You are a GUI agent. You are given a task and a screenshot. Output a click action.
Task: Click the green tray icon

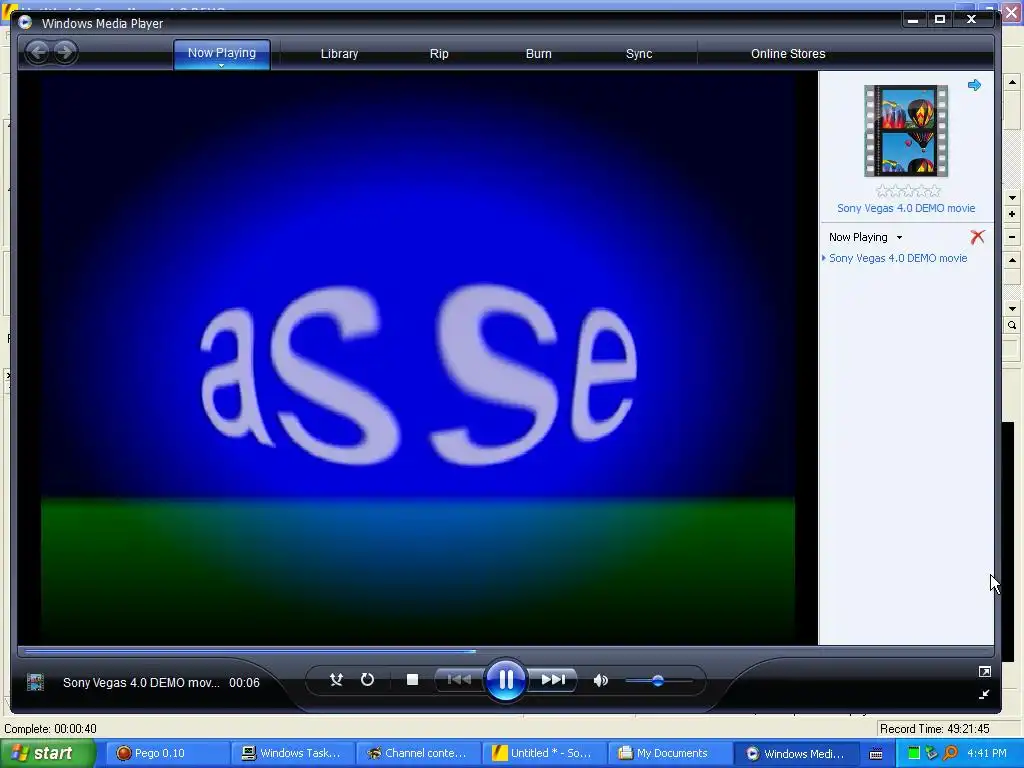914,753
